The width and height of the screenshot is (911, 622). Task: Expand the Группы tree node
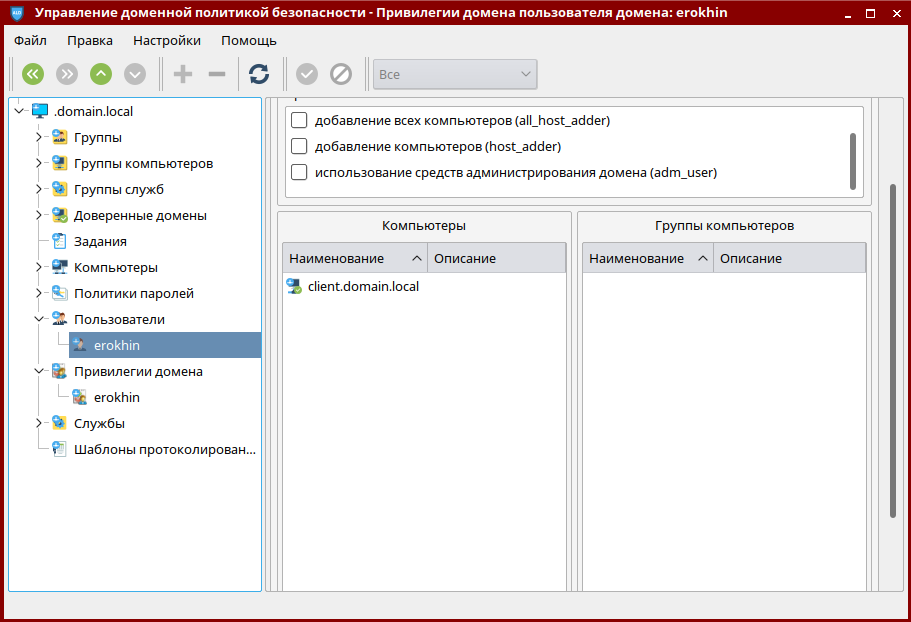tap(39, 137)
